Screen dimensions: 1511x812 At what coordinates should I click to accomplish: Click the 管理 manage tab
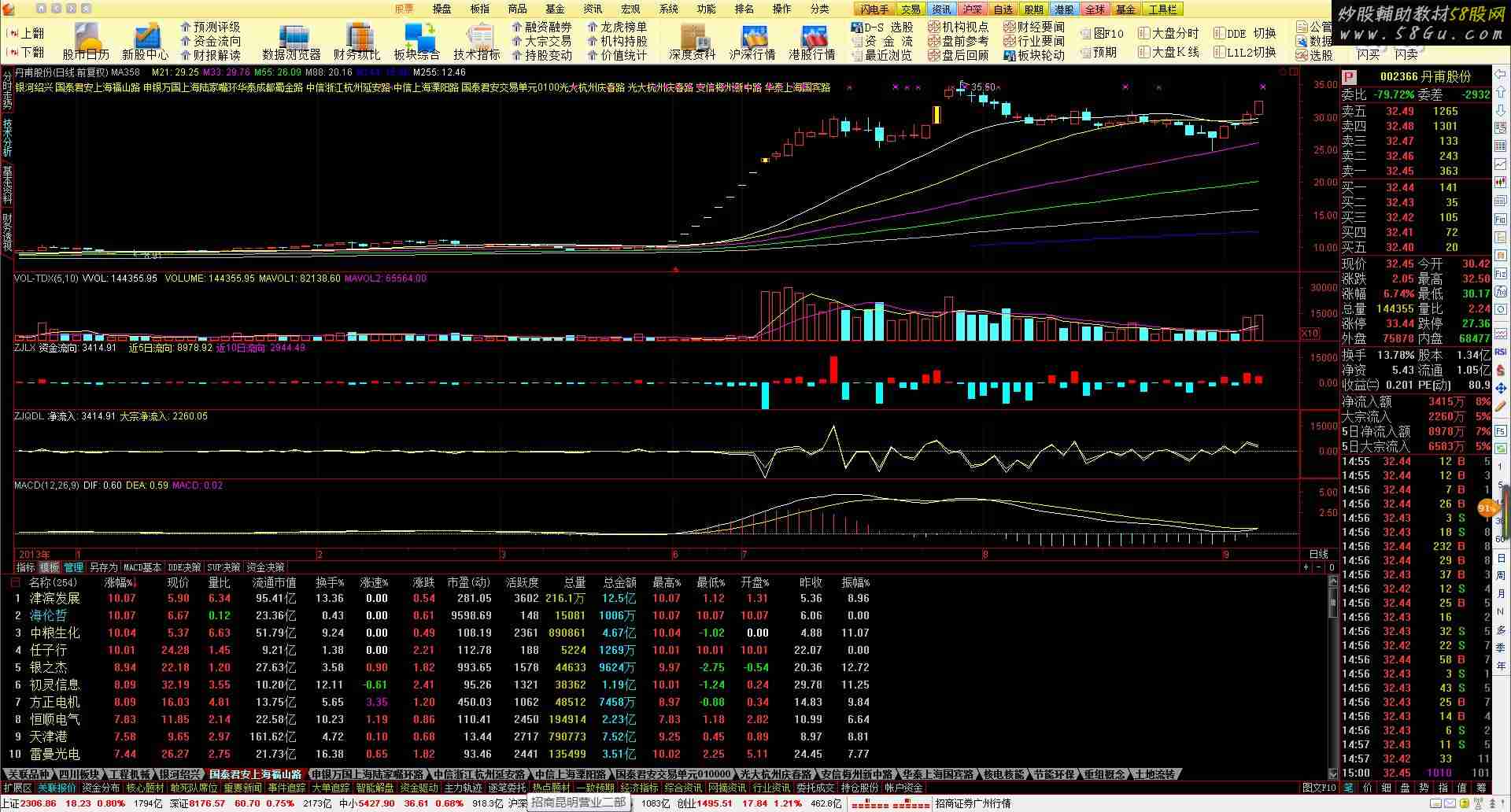[73, 567]
